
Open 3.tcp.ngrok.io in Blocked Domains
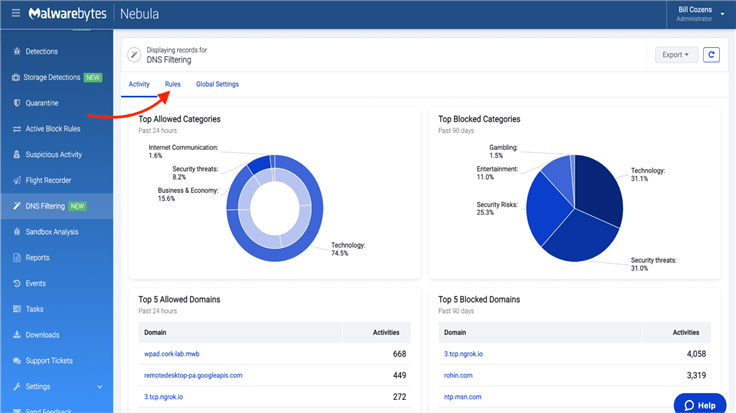point(463,354)
